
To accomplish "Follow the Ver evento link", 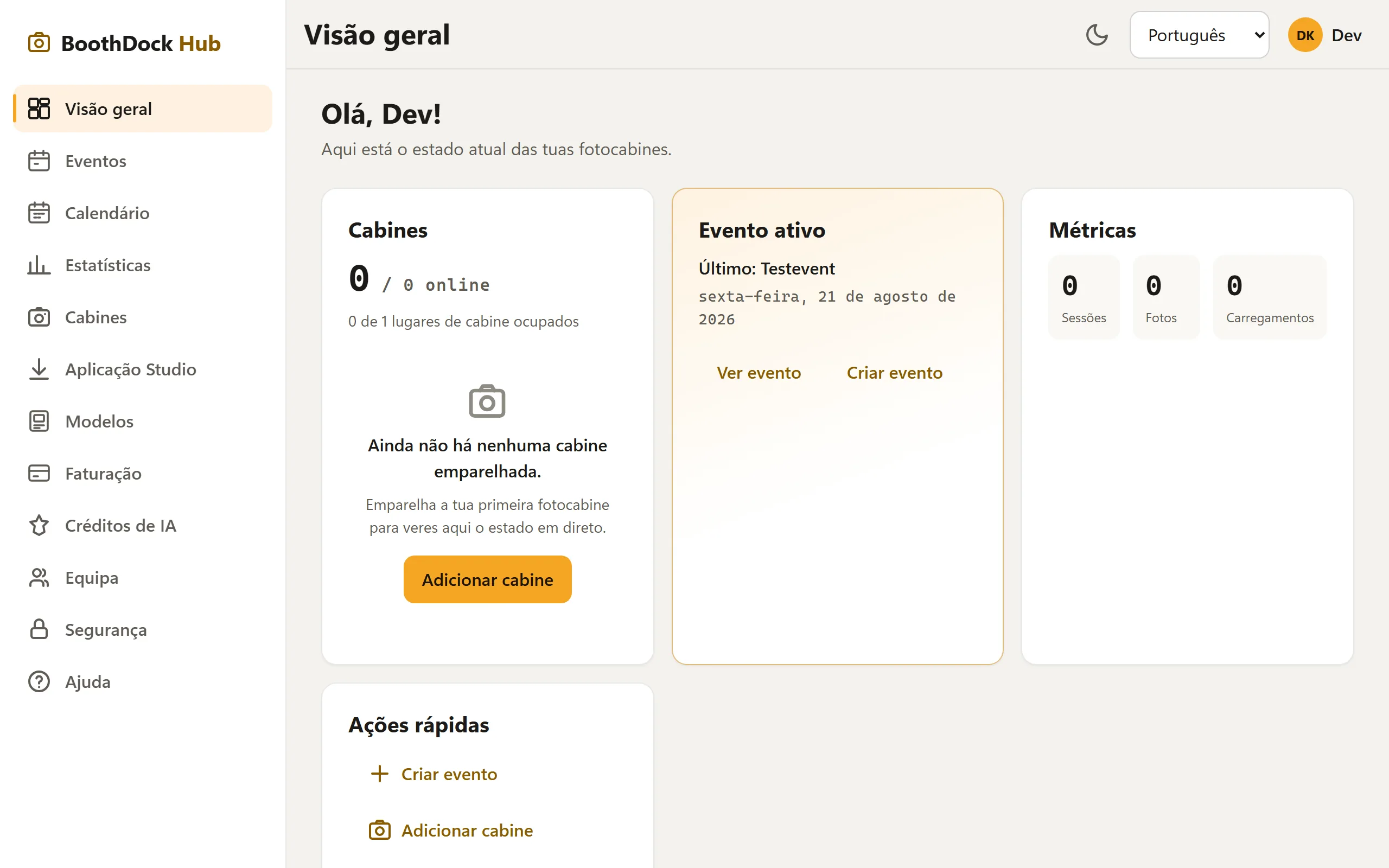I will click(x=759, y=373).
